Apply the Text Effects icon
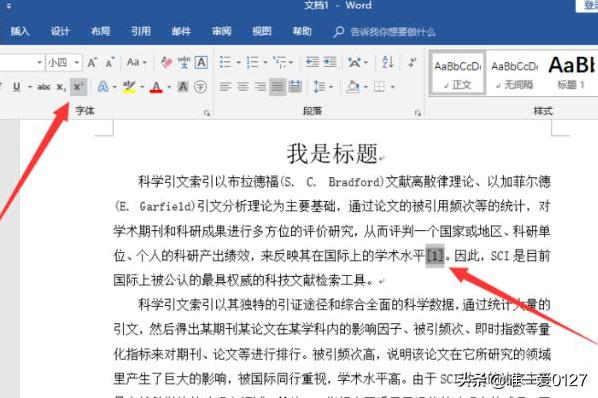Image resolution: width=598 pixels, height=398 pixels. 103,87
